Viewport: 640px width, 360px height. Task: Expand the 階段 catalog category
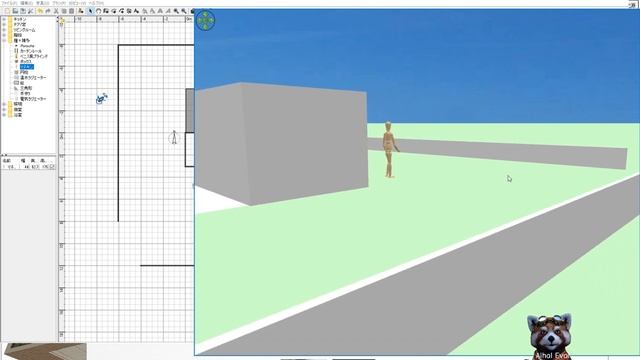point(4,35)
